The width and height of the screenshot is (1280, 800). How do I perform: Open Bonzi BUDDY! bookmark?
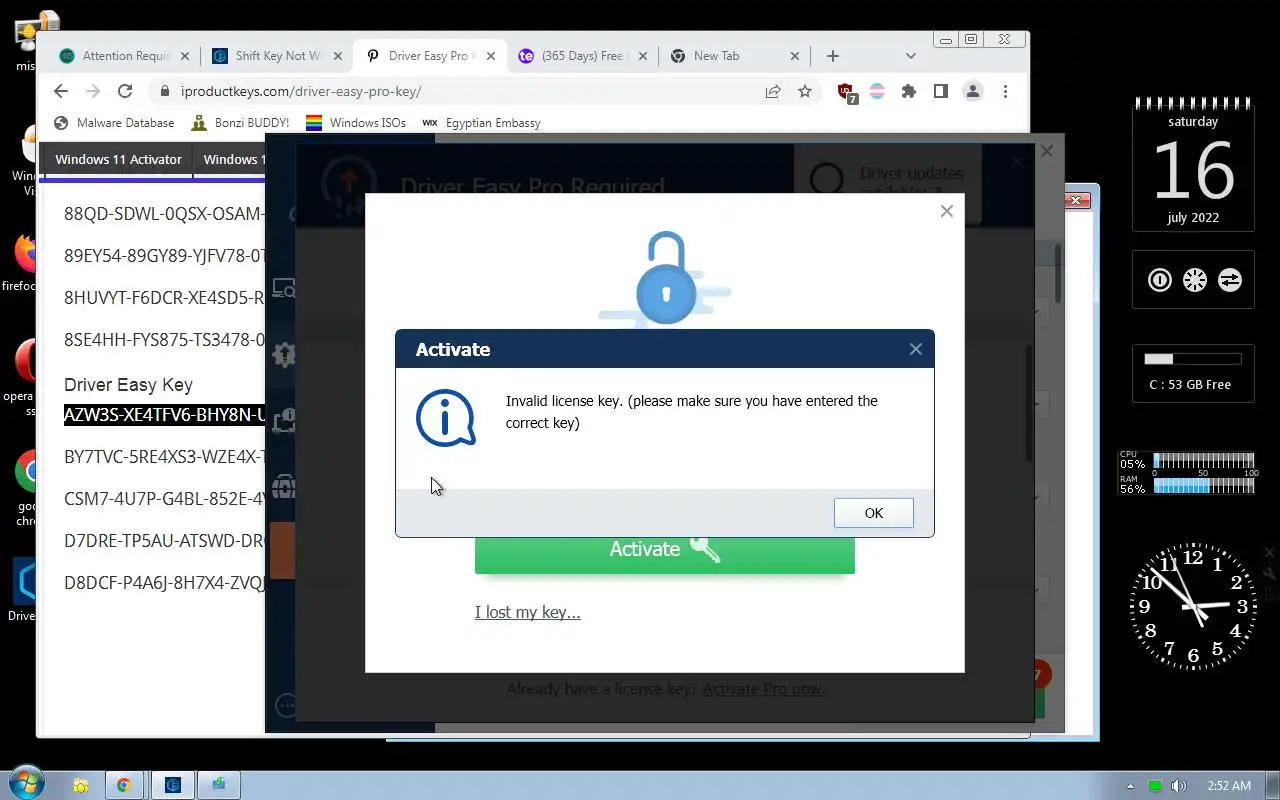click(x=240, y=123)
